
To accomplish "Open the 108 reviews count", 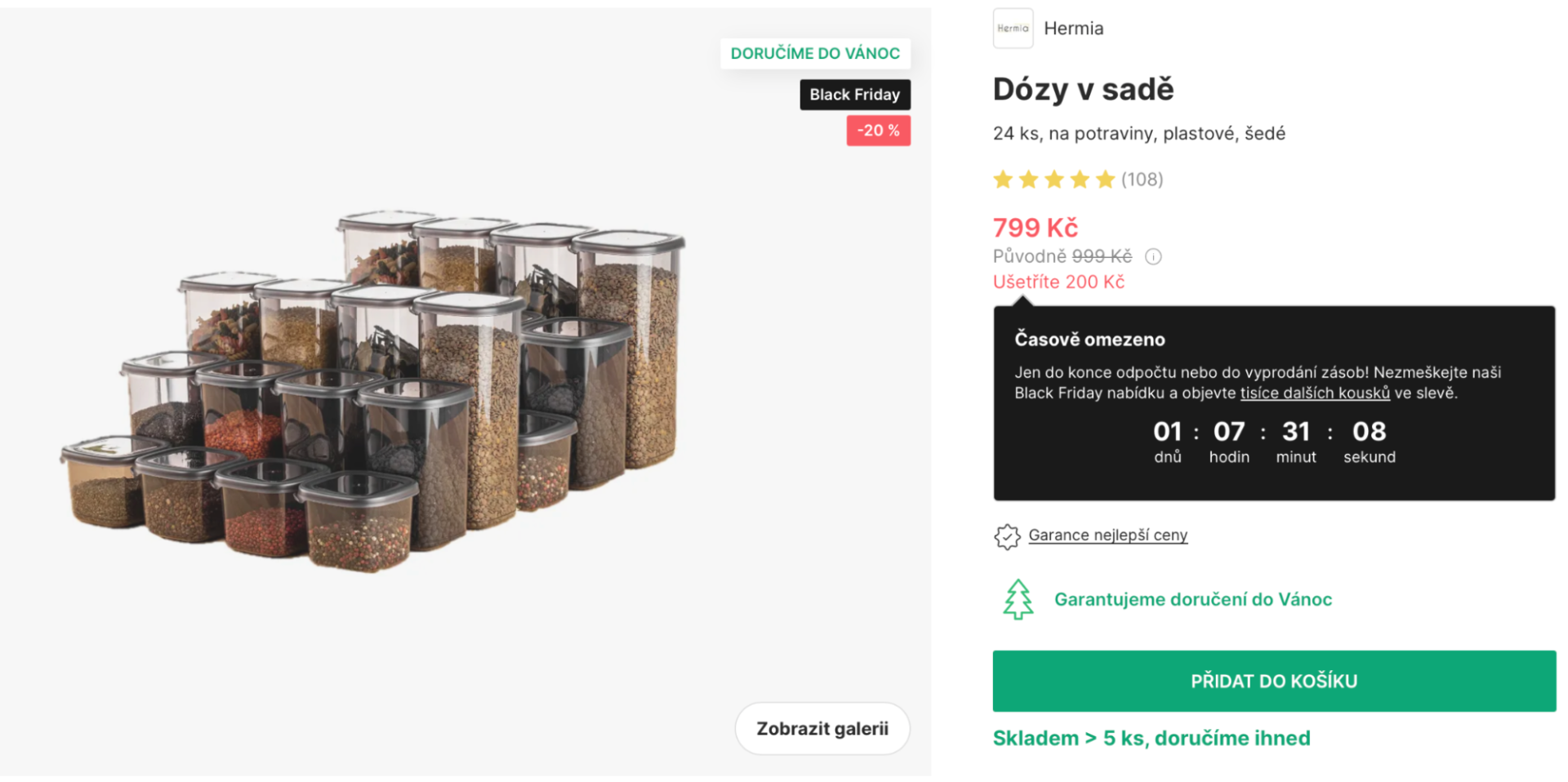I will [1142, 180].
